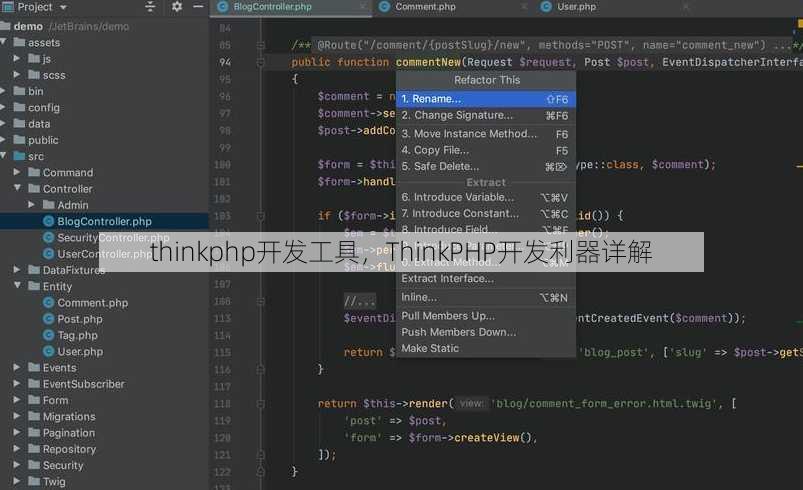Viewport: 803px width, 490px height.
Task: Open Post.php in the Entity folder
Action: (x=79, y=319)
